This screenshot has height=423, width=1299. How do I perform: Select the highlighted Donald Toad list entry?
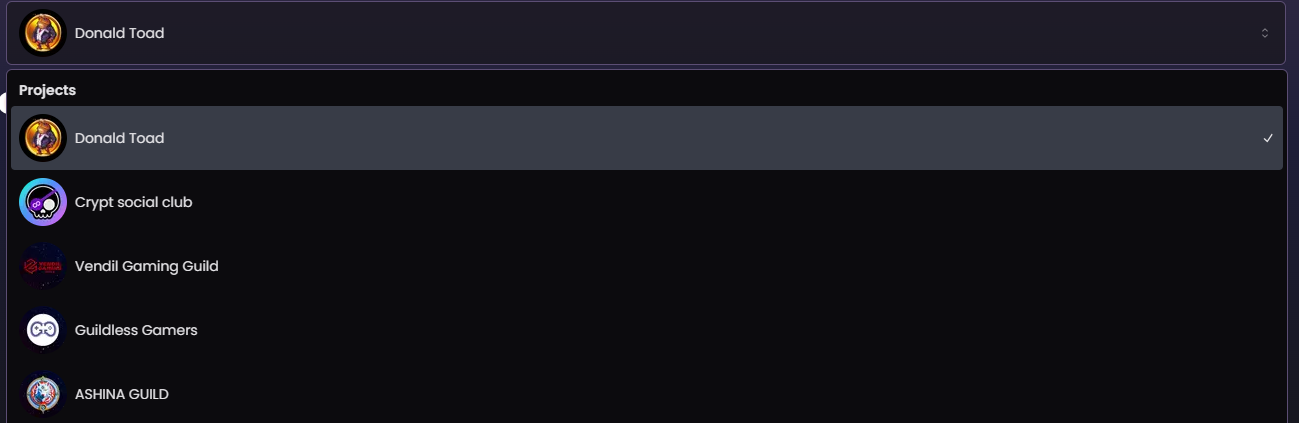pyautogui.click(x=647, y=138)
